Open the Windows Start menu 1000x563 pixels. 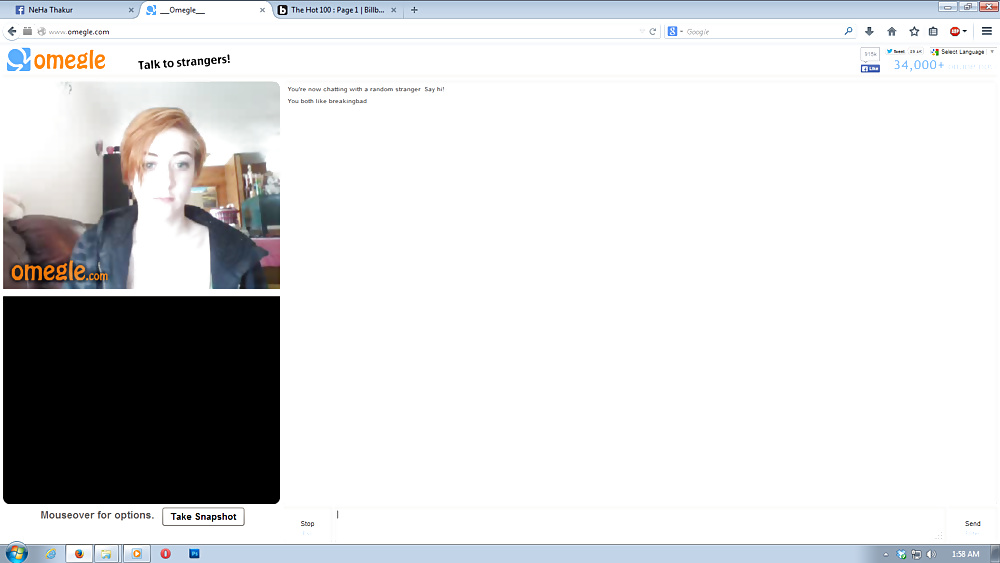pos(17,553)
